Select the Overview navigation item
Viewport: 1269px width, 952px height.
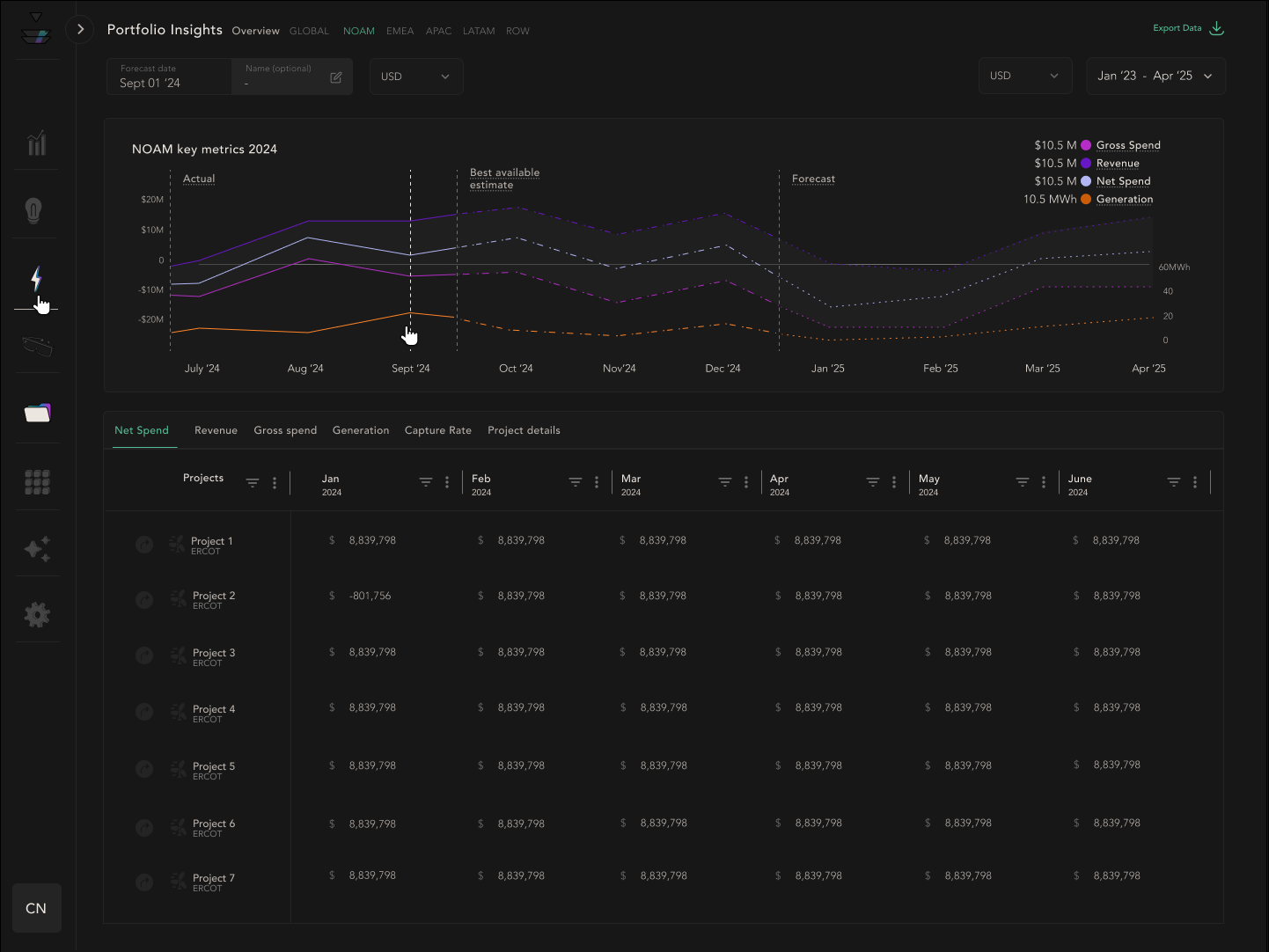point(255,31)
